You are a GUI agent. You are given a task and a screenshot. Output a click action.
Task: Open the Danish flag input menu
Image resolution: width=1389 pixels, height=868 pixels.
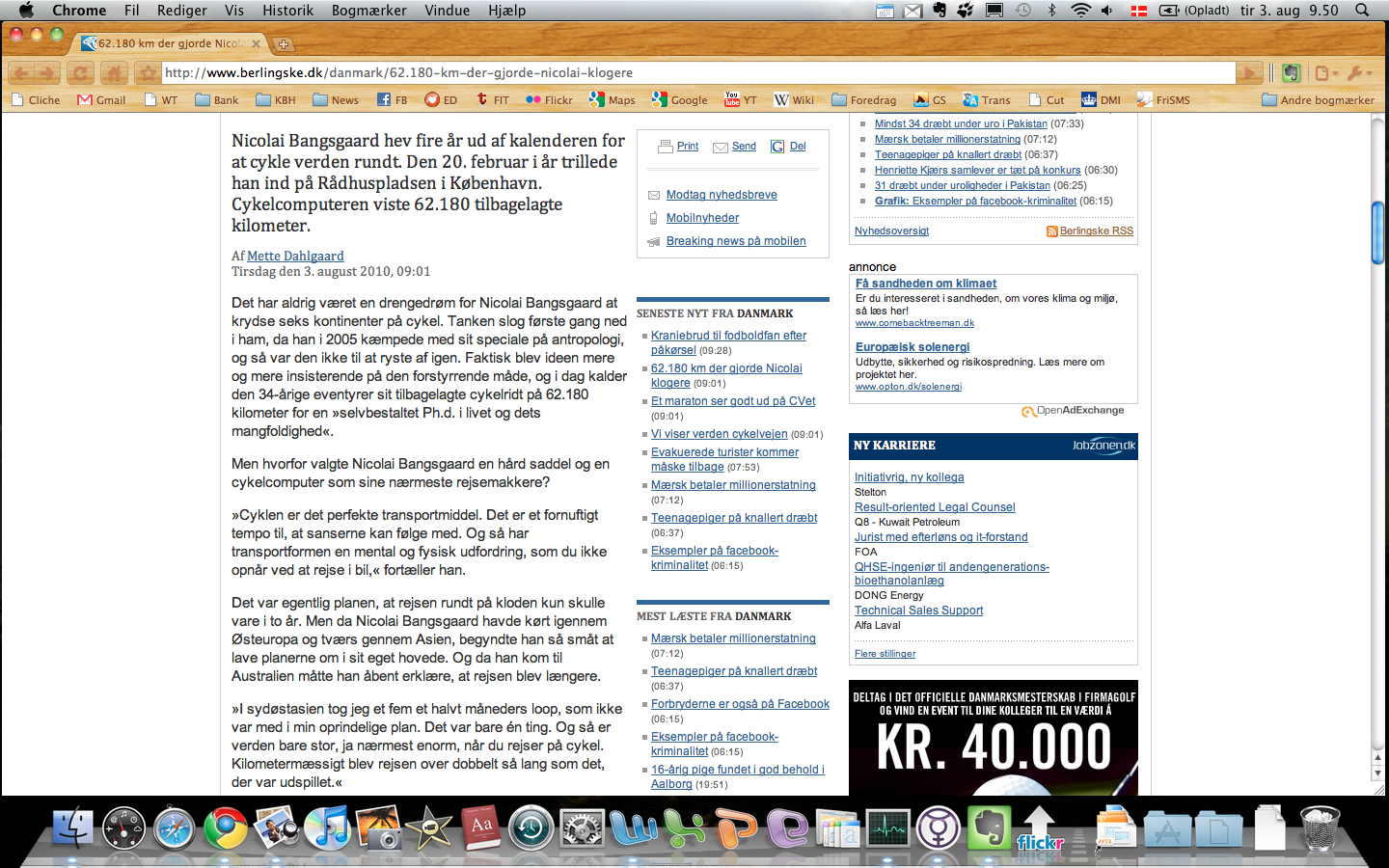coord(1137,11)
